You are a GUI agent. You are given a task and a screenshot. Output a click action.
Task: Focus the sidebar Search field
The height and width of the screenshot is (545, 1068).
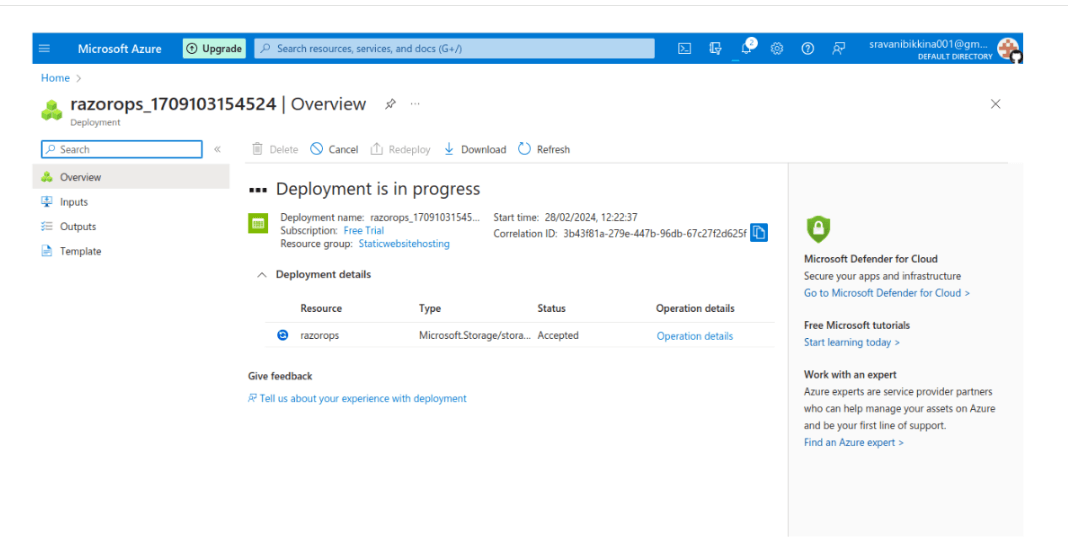point(122,149)
